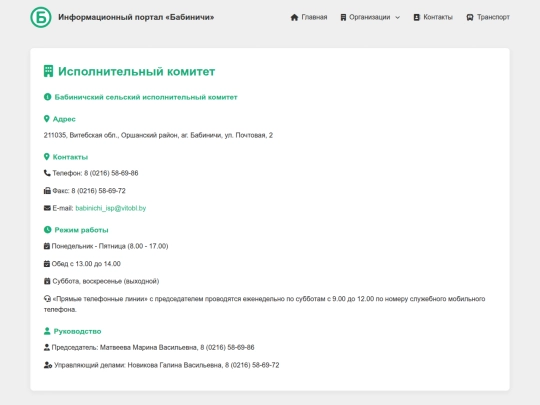Select Председатель: Матвеева Марина Васильевна line
540x405 pixels.
pyautogui.click(x=153, y=347)
